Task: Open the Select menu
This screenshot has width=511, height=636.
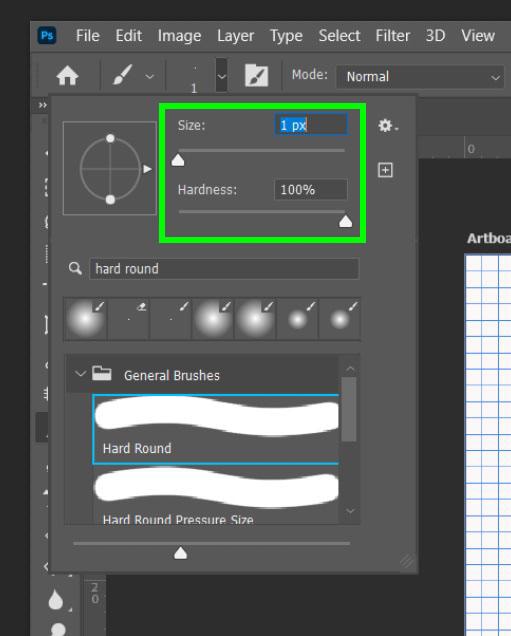Action: (339, 36)
